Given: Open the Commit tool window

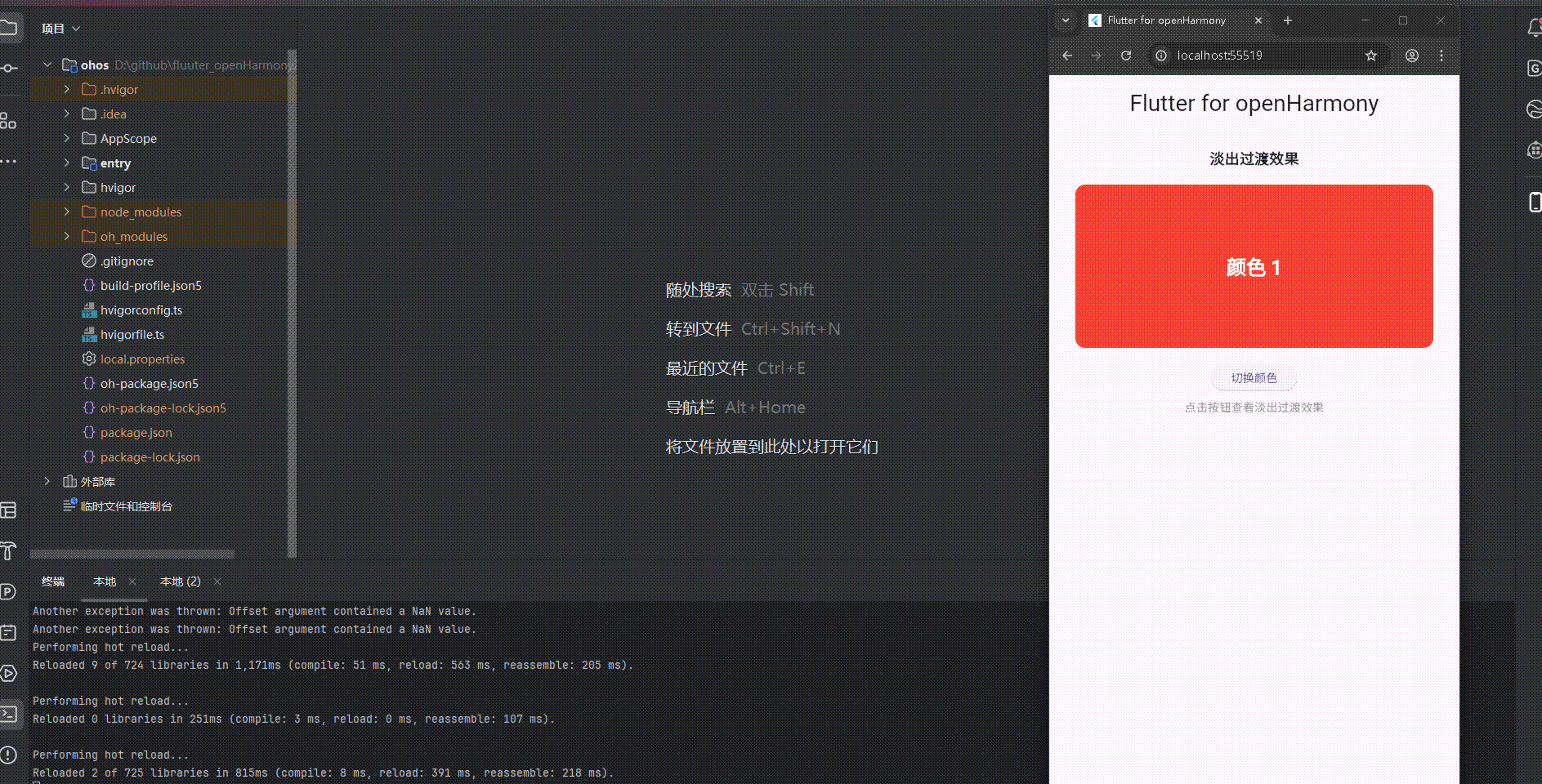Looking at the screenshot, I should (11, 68).
